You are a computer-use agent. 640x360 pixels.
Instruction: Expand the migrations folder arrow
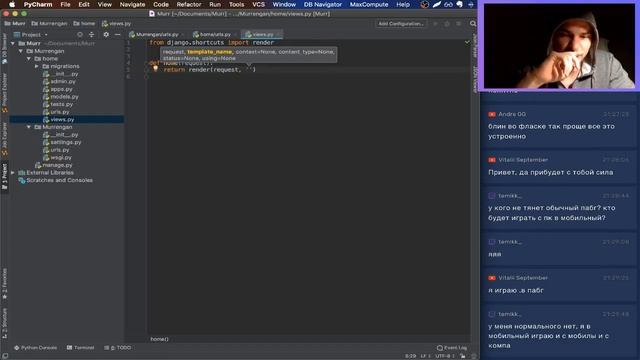point(37,66)
